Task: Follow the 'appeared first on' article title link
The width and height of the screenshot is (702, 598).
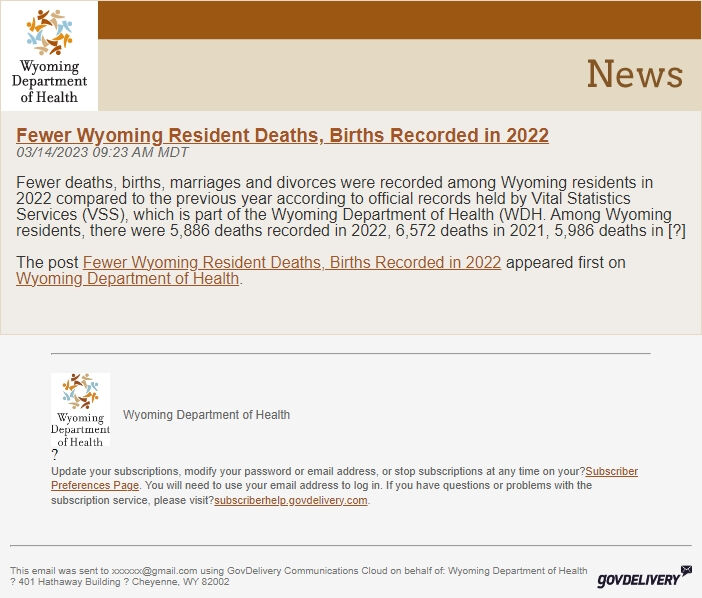Action: pyautogui.click(x=292, y=262)
